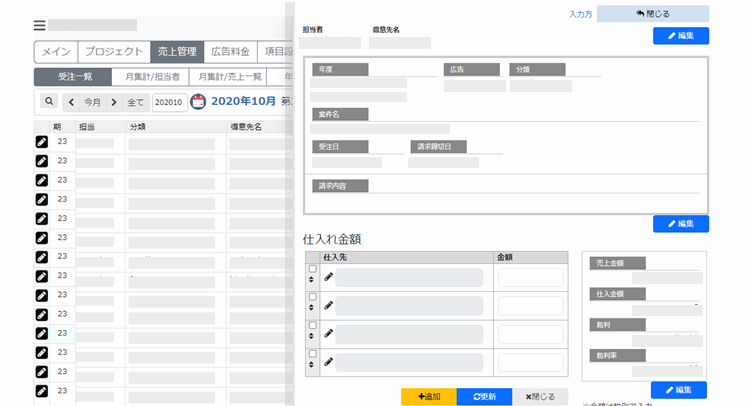Go to next month with right chevron
Screen dimensions: 746x406
click(114, 102)
